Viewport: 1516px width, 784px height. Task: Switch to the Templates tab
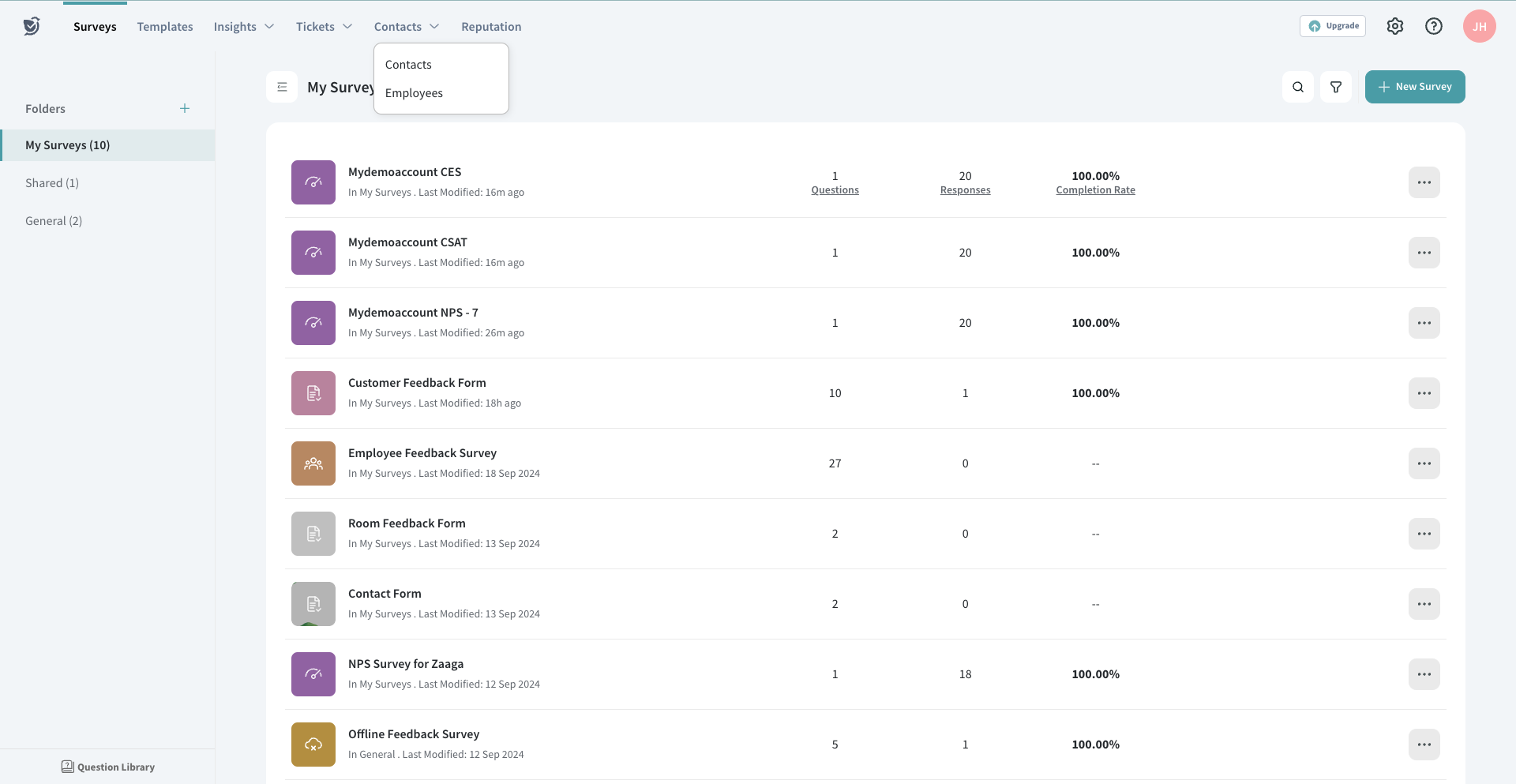(x=165, y=27)
